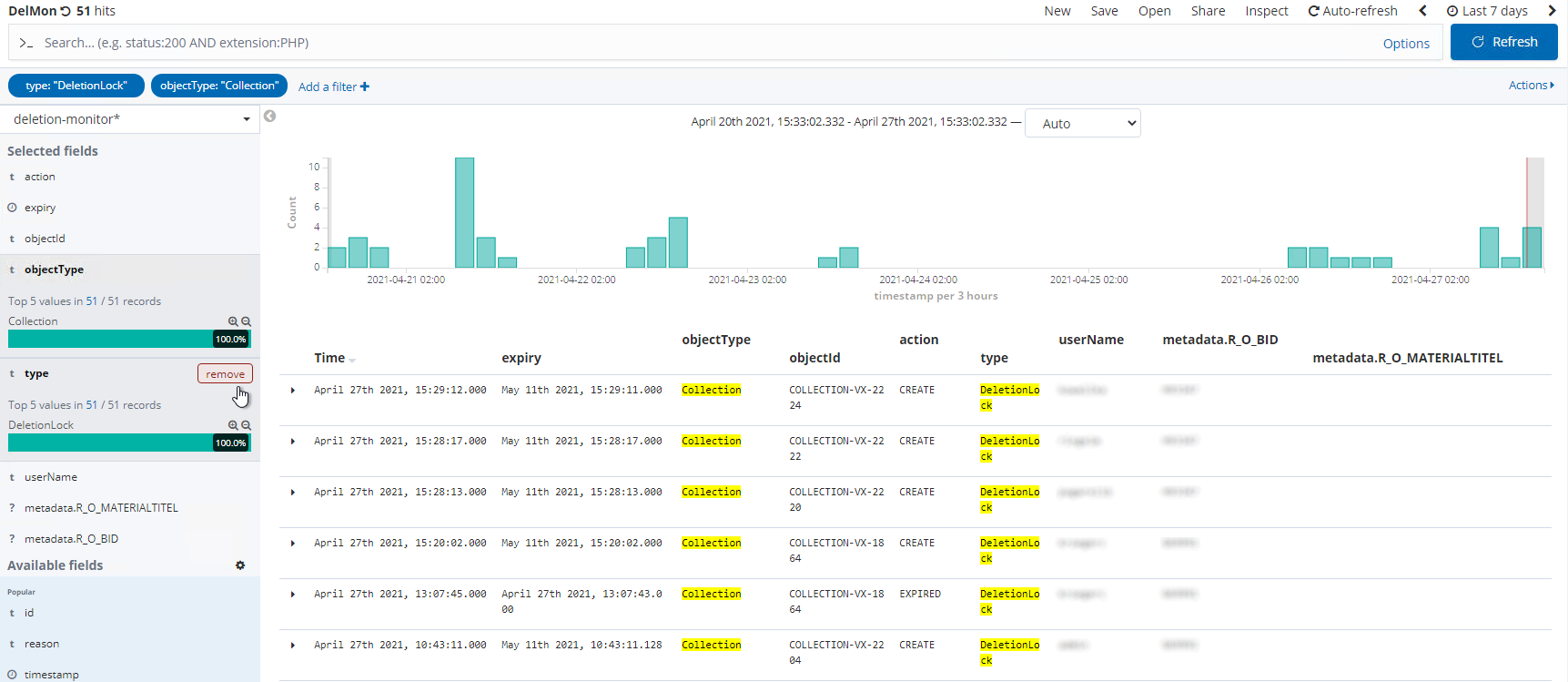
Task: Click zoom-out exclude icon for Collection value
Action: coord(246,321)
